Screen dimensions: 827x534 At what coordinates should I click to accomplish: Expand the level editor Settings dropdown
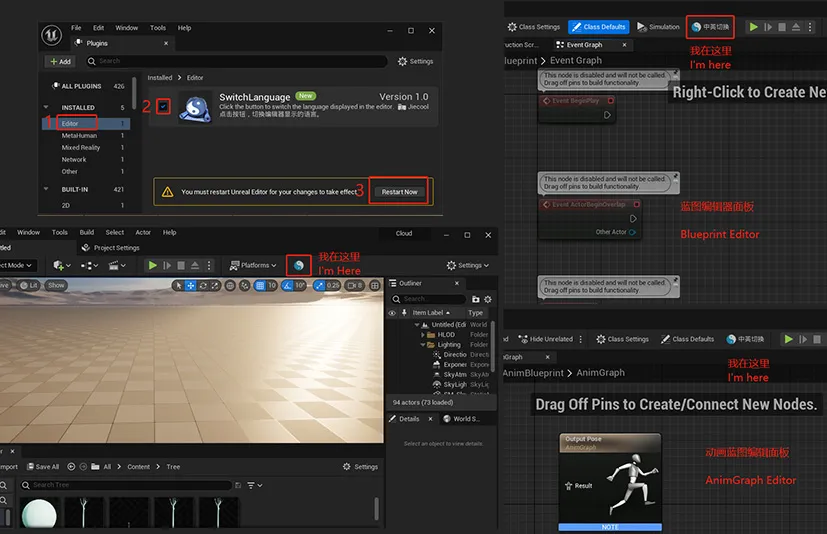(x=468, y=265)
